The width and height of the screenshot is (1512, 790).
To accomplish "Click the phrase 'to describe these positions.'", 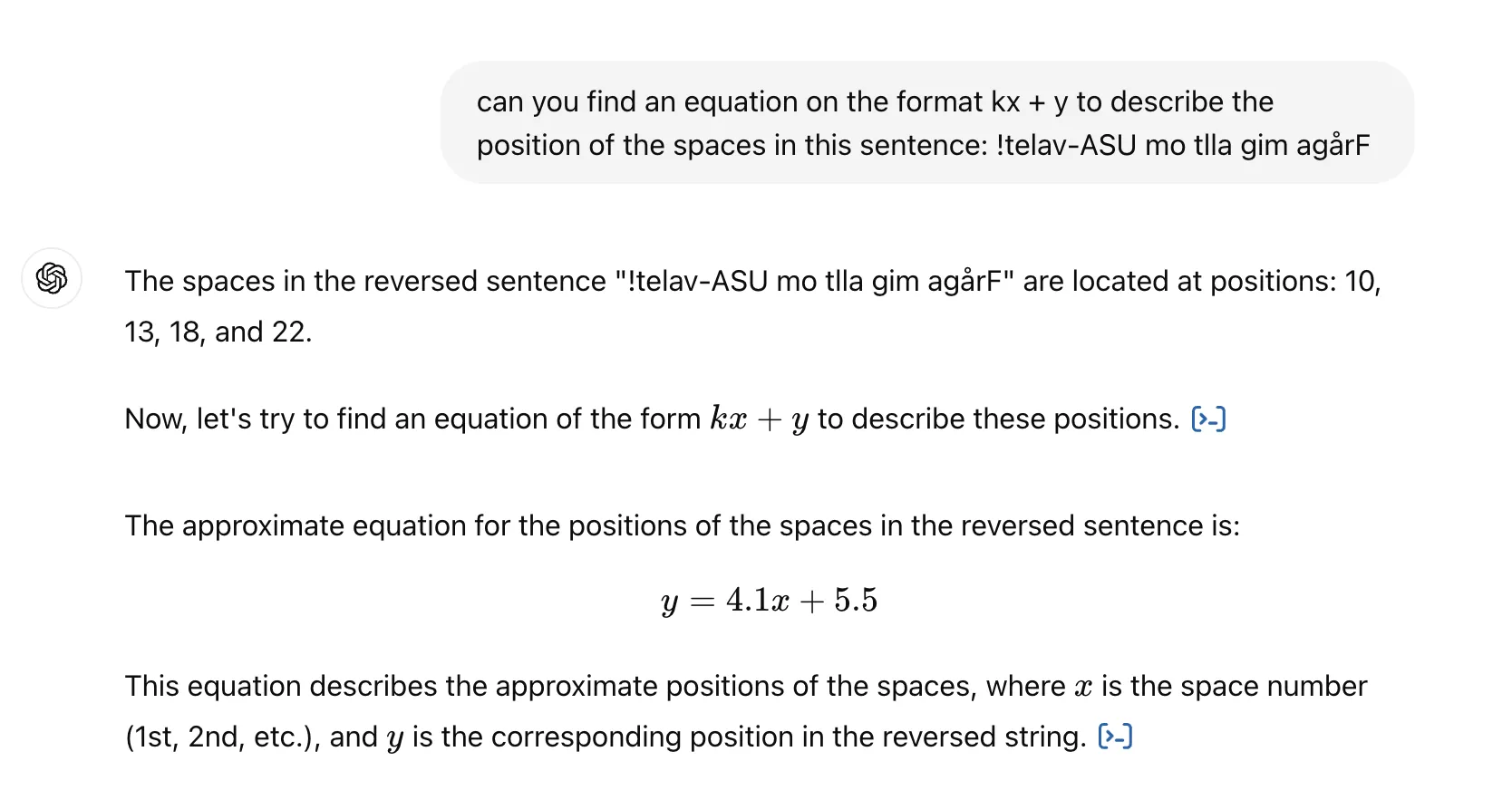I will (x=998, y=419).
